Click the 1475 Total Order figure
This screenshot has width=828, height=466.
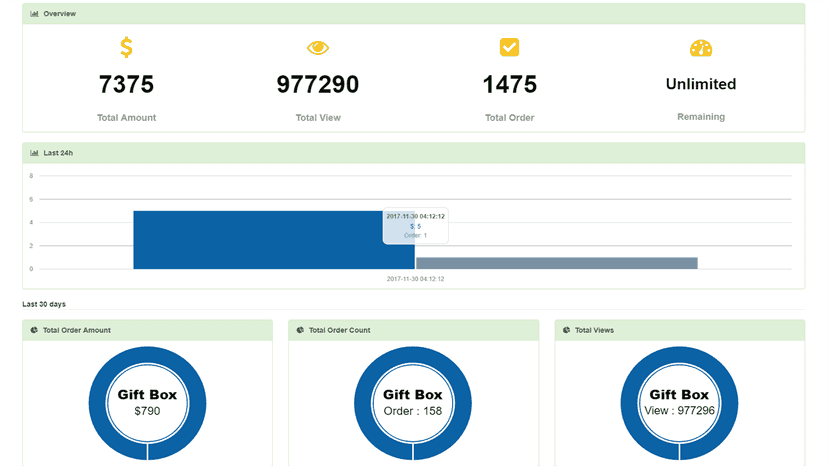(x=510, y=85)
